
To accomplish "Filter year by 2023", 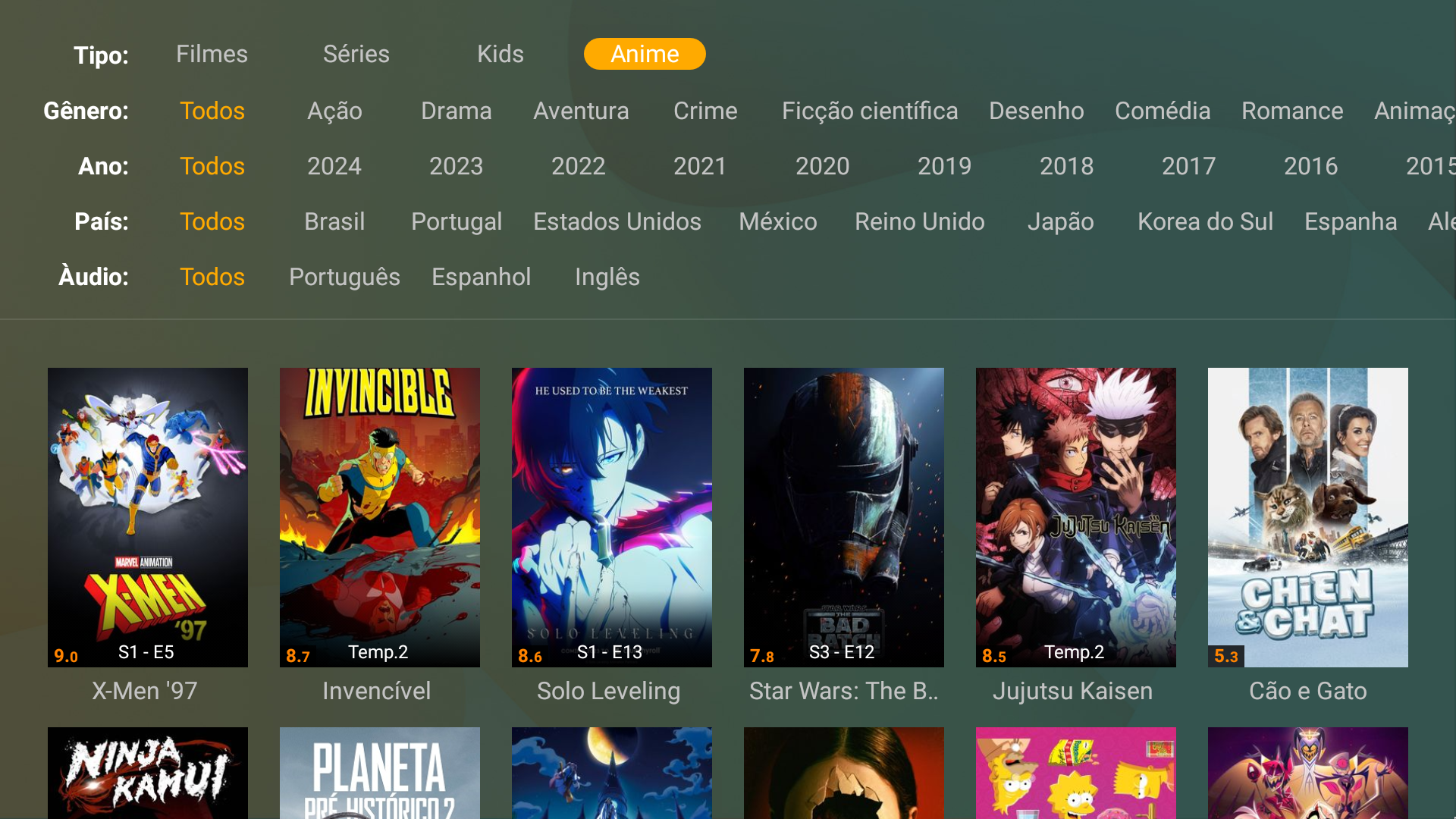I will (456, 166).
